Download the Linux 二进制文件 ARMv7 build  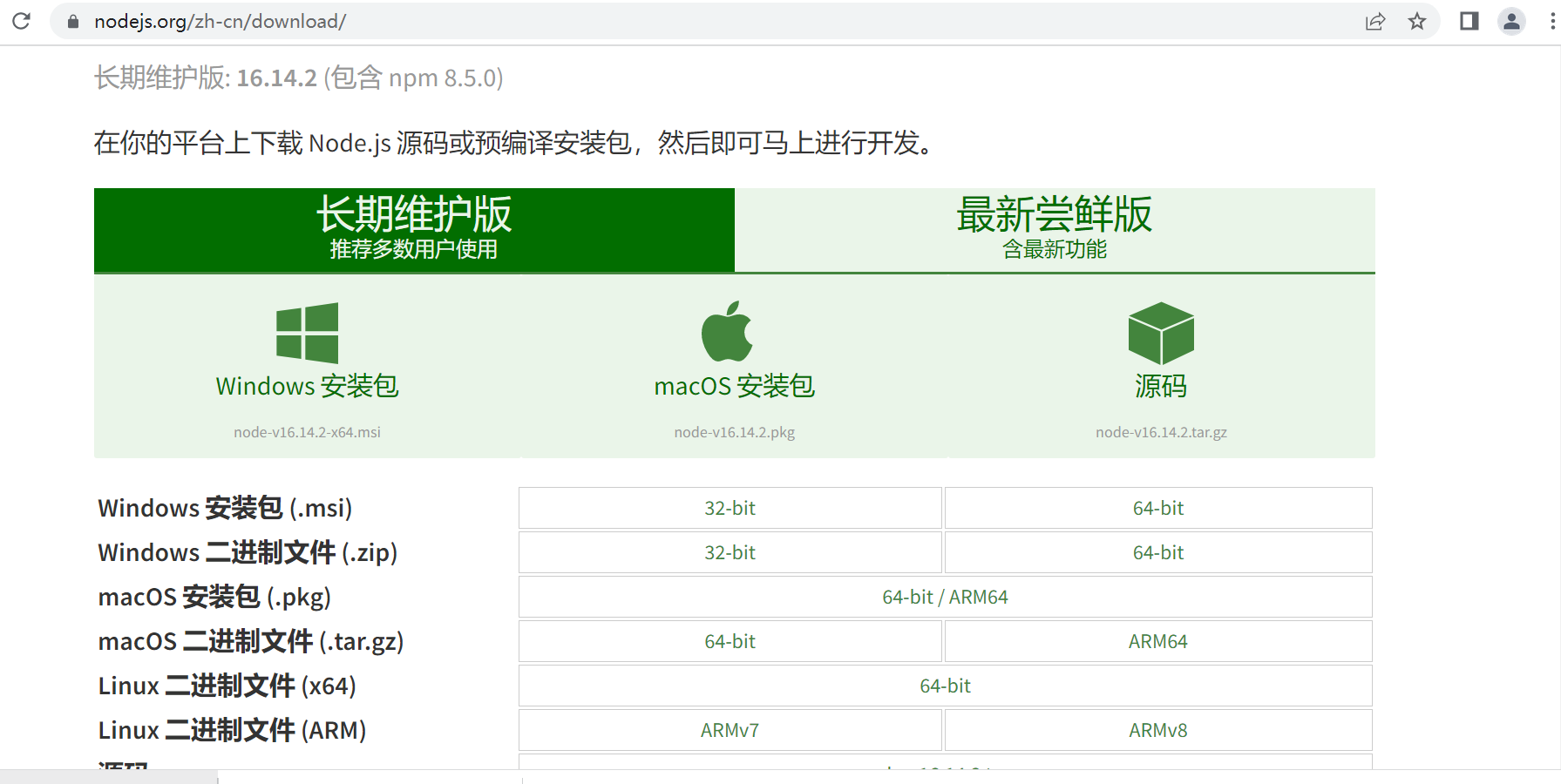(x=730, y=730)
